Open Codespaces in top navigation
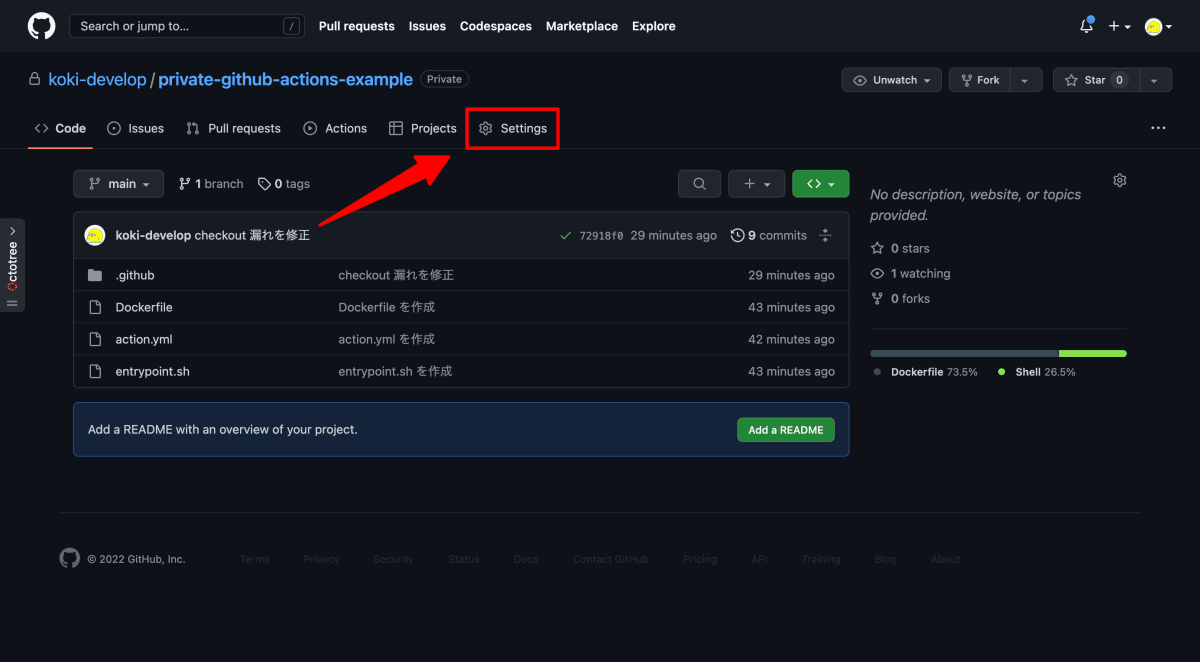Viewport: 1200px width, 662px height. (496, 26)
